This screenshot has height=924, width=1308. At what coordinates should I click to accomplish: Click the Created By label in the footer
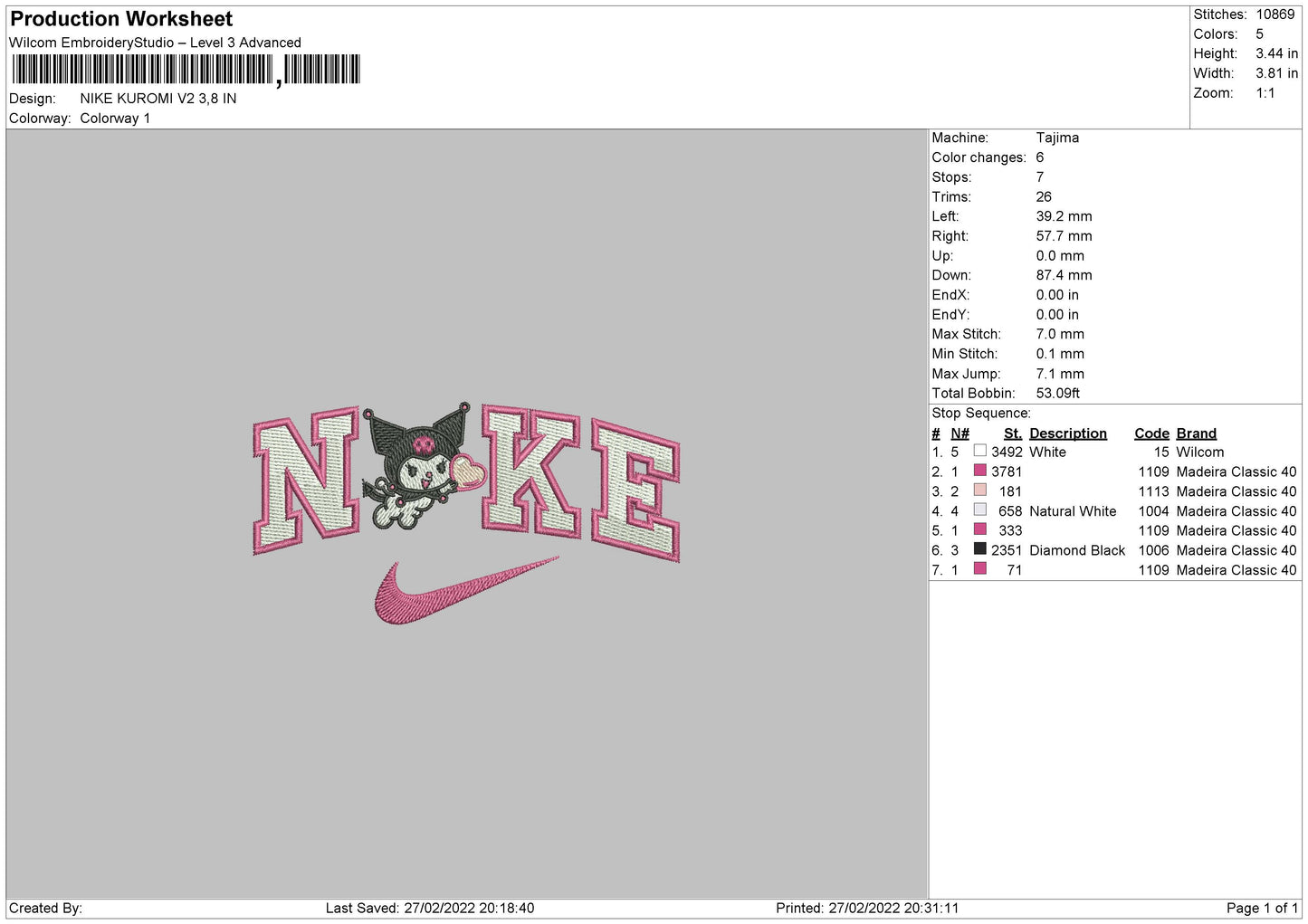click(x=45, y=909)
